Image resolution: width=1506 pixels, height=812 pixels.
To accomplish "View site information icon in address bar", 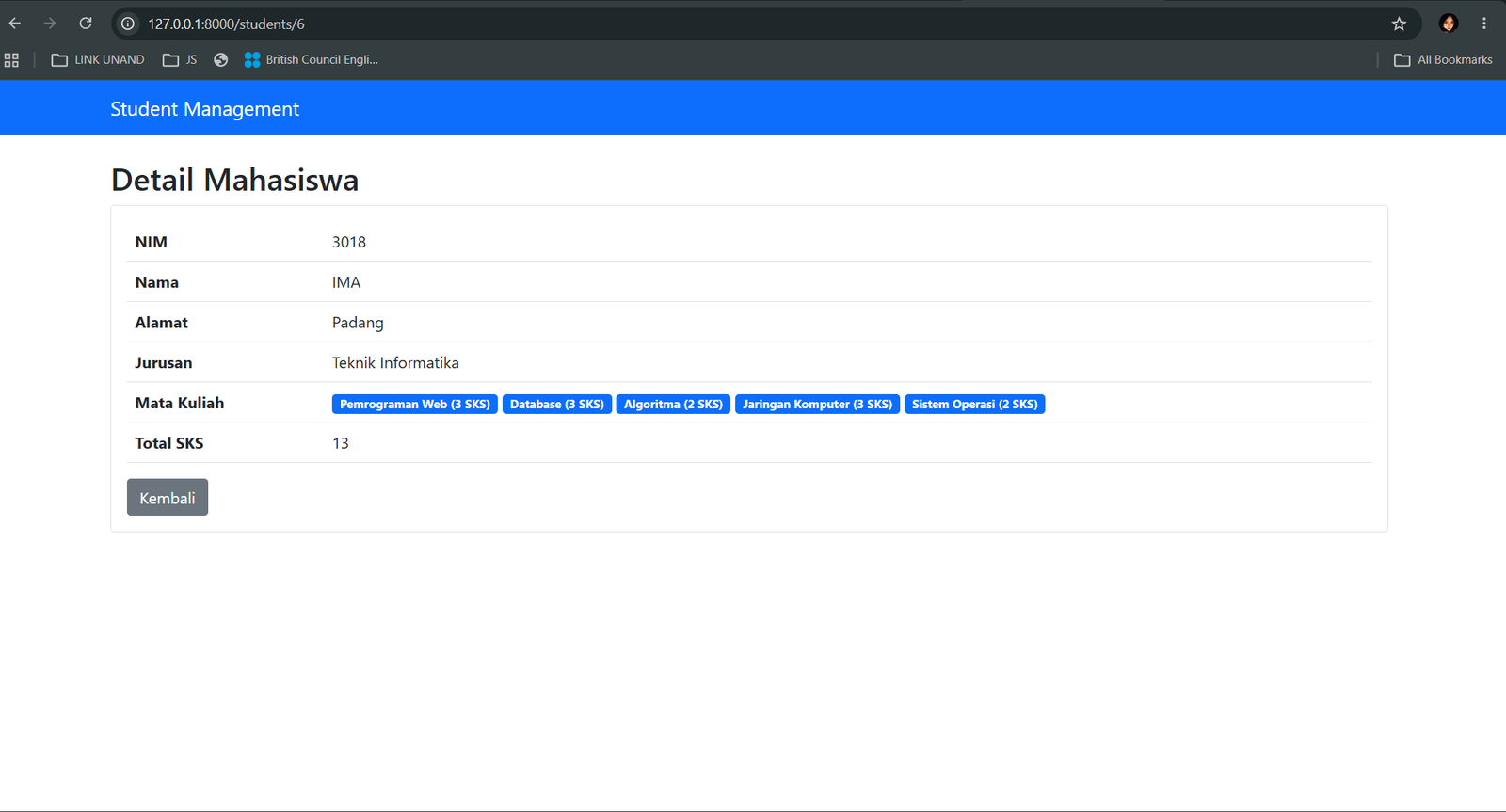I will pos(128,24).
